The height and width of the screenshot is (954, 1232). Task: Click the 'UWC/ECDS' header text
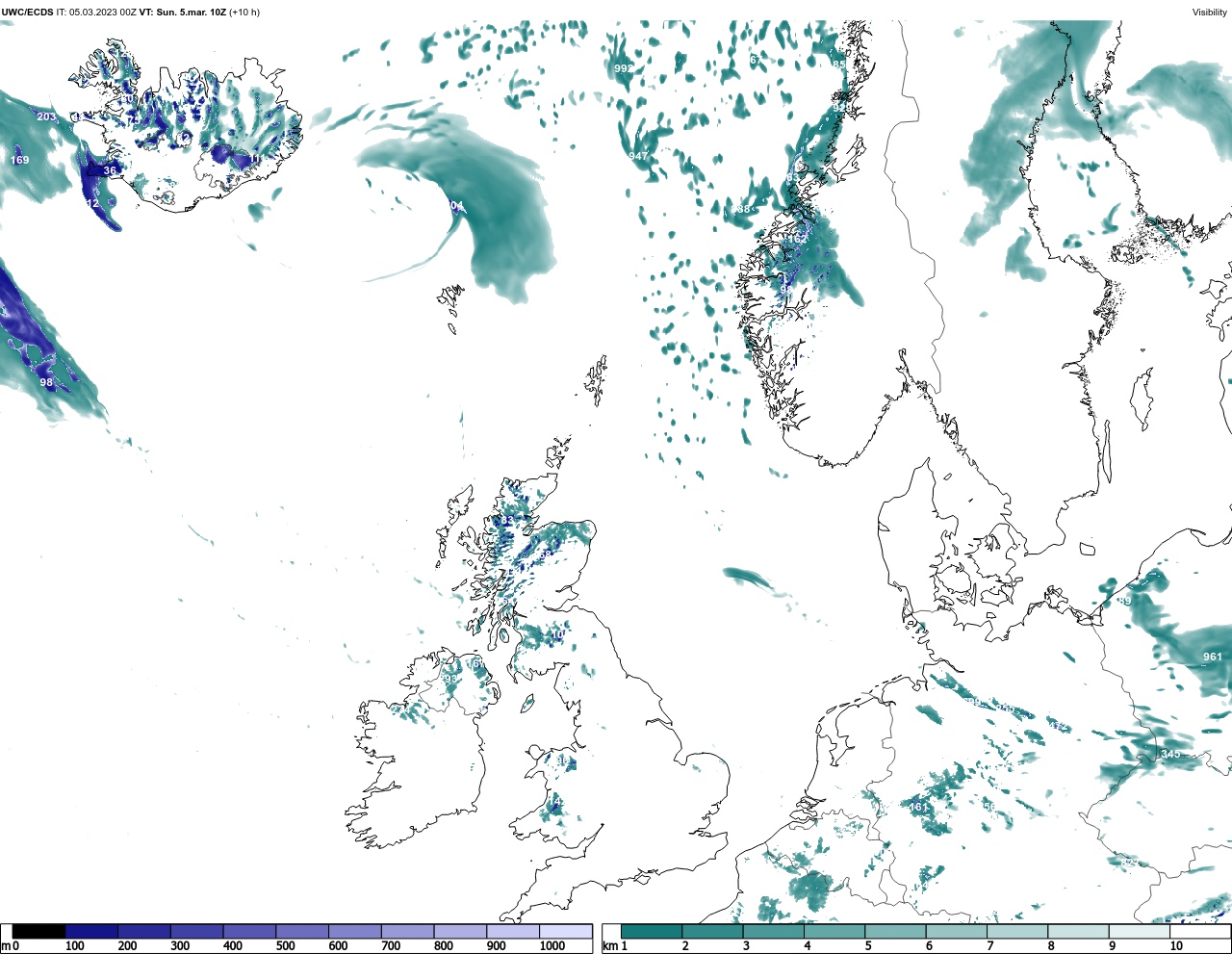26,13
